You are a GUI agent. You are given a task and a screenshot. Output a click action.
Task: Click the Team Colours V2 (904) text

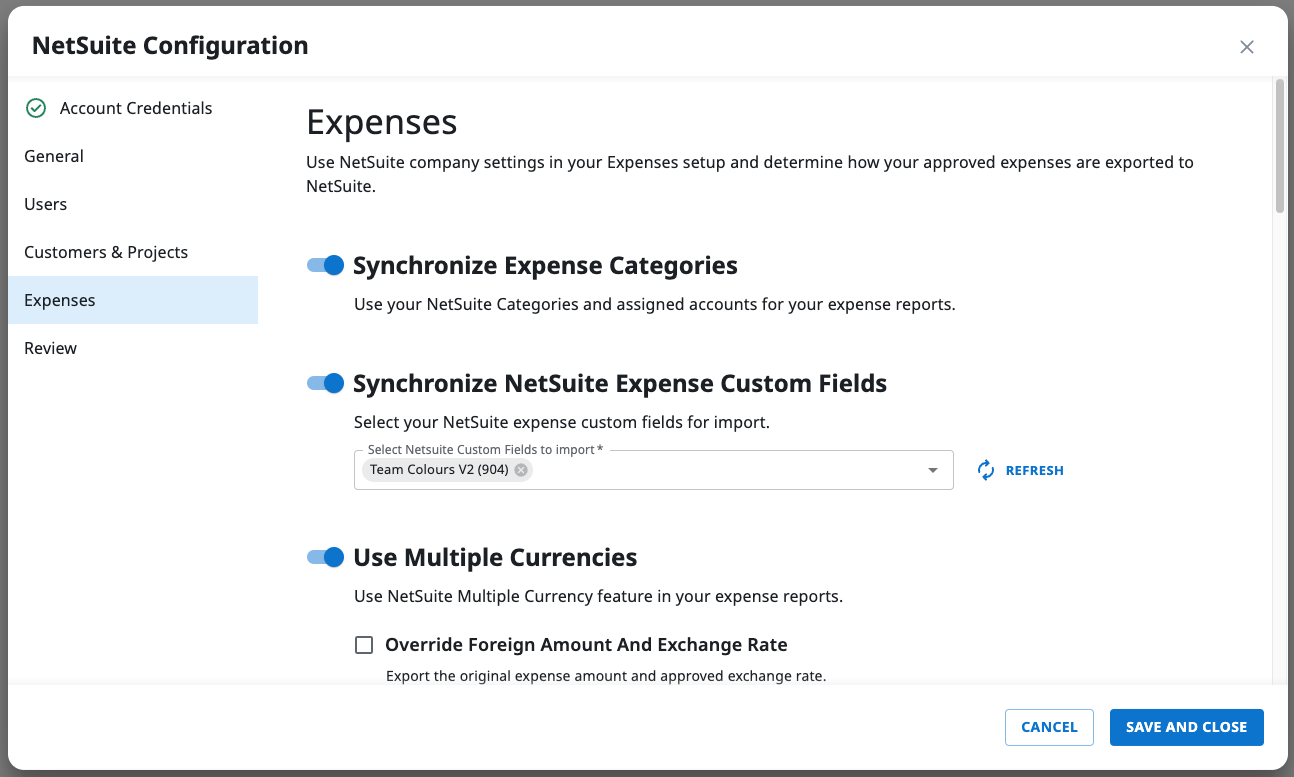click(x=439, y=470)
